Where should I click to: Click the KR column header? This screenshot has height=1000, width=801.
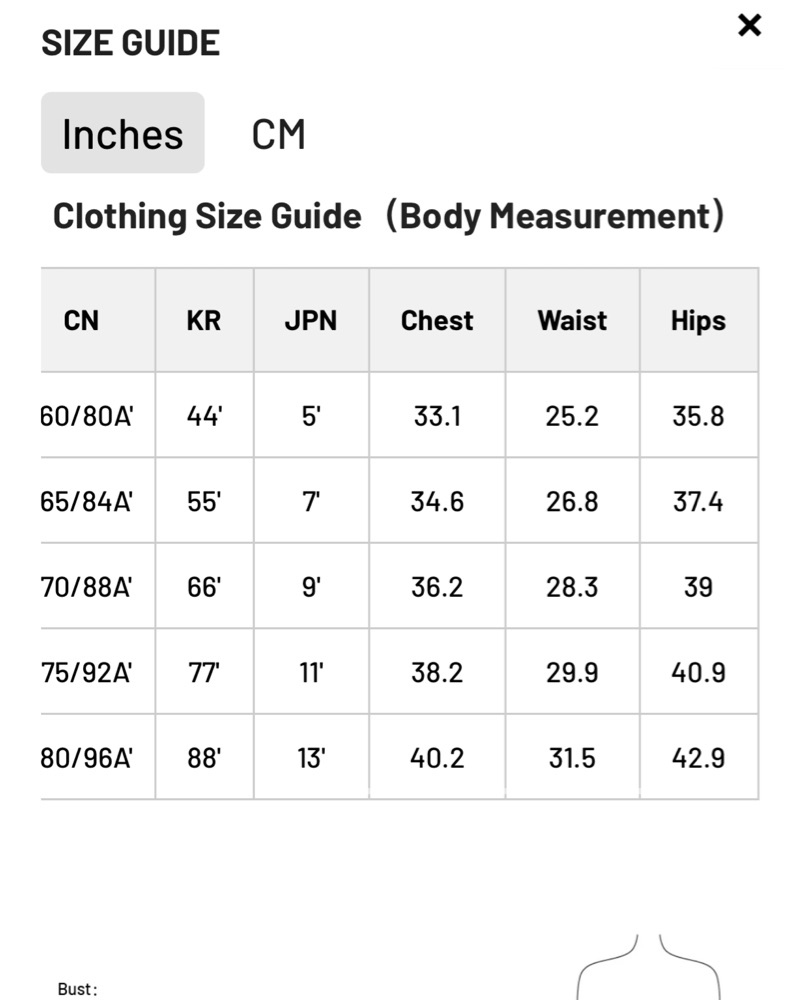(204, 320)
